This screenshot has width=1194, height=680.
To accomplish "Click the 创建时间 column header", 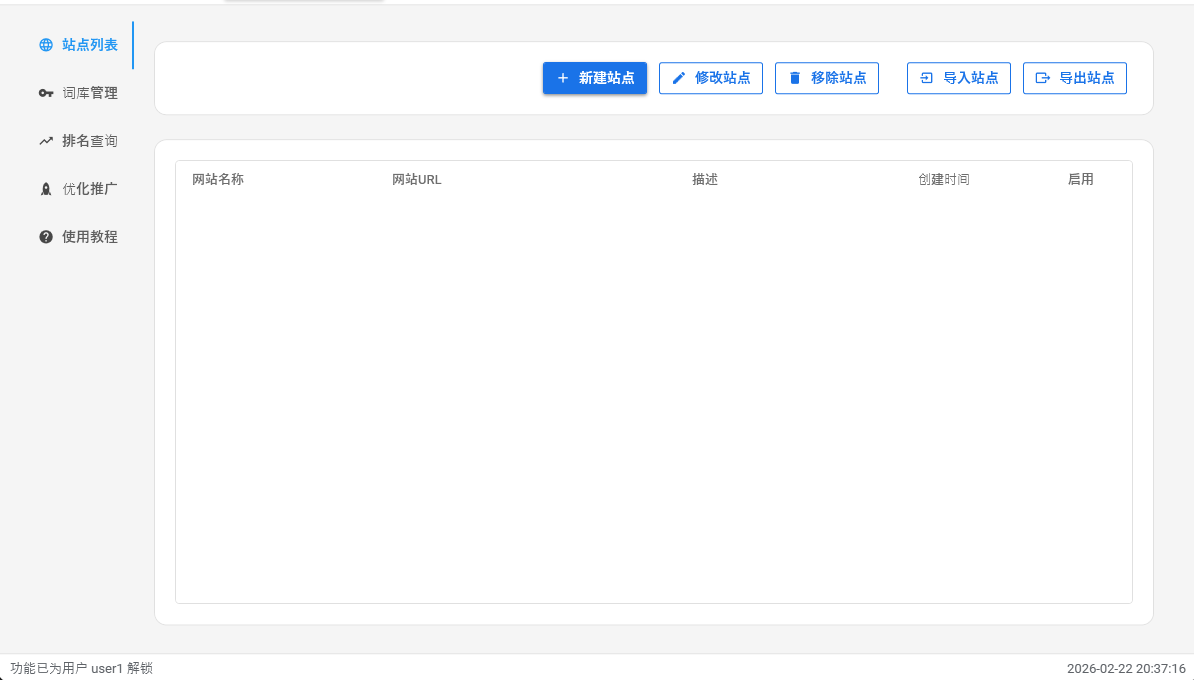I will (944, 180).
